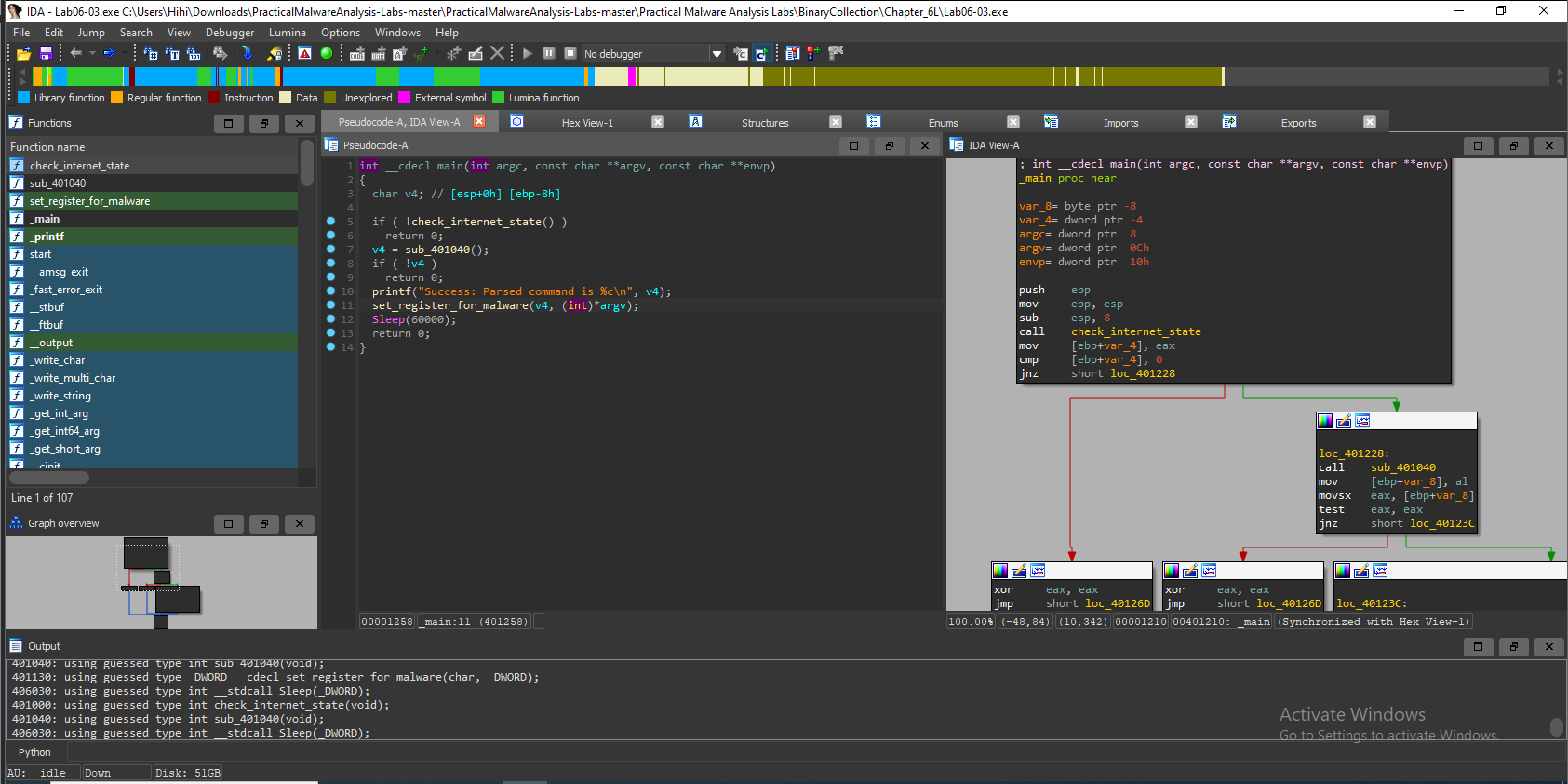Close the Structures tab

(836, 122)
